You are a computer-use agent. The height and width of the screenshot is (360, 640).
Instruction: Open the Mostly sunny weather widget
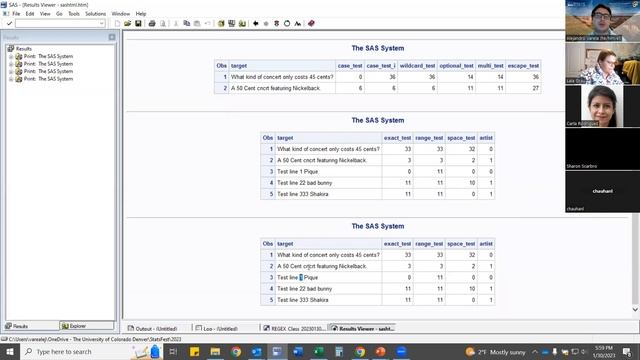(496, 352)
